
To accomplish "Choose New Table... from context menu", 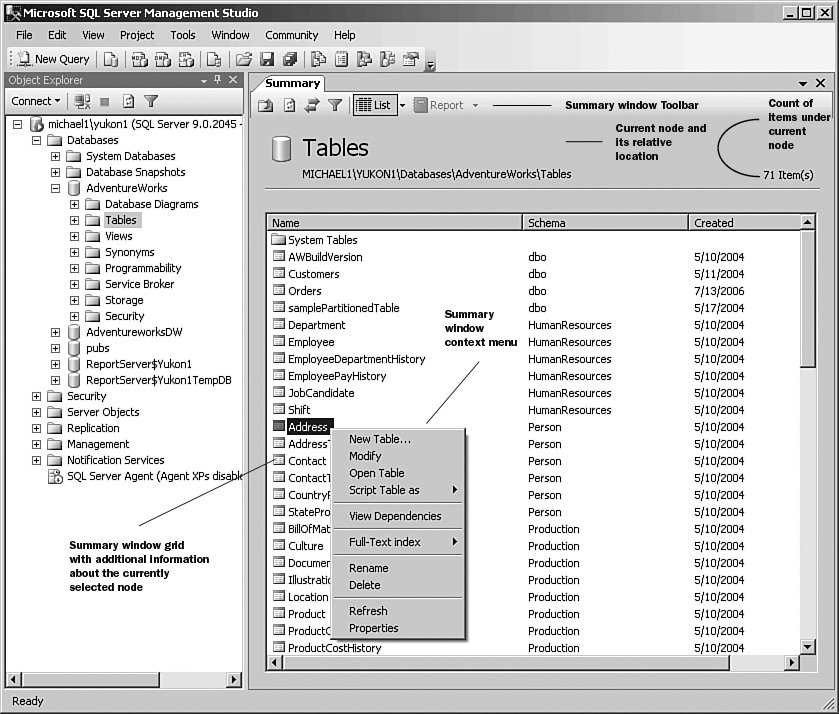I will (398, 439).
